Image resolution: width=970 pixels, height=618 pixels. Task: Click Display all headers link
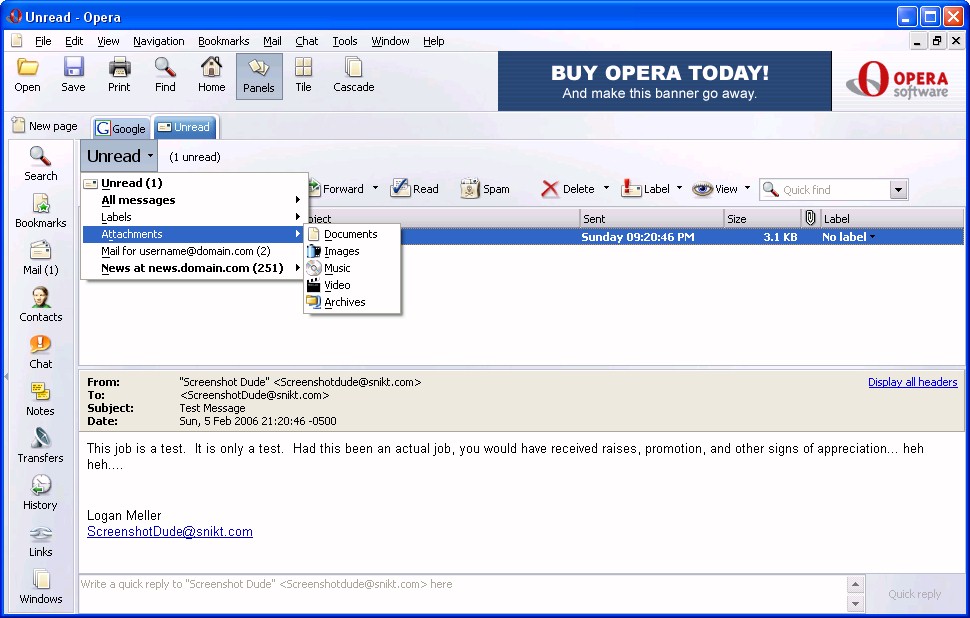pos(912,382)
